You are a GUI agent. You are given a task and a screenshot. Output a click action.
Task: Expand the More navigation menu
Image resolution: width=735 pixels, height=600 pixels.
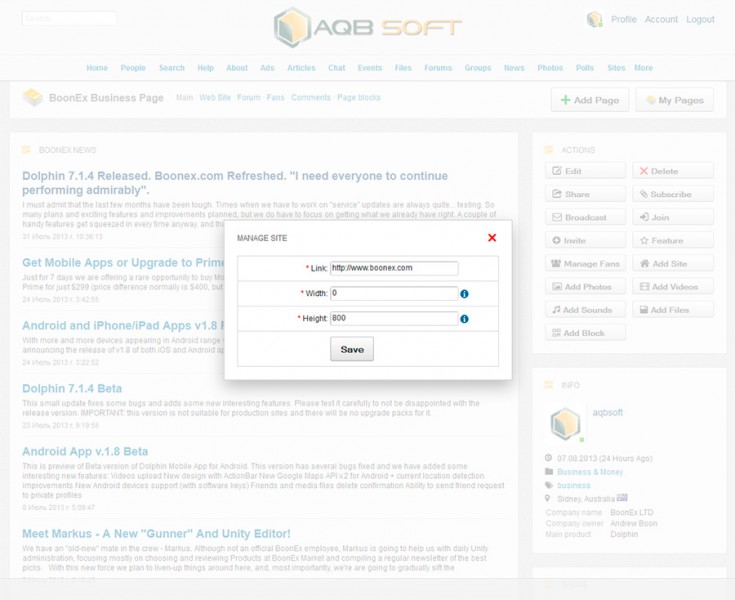pos(643,68)
